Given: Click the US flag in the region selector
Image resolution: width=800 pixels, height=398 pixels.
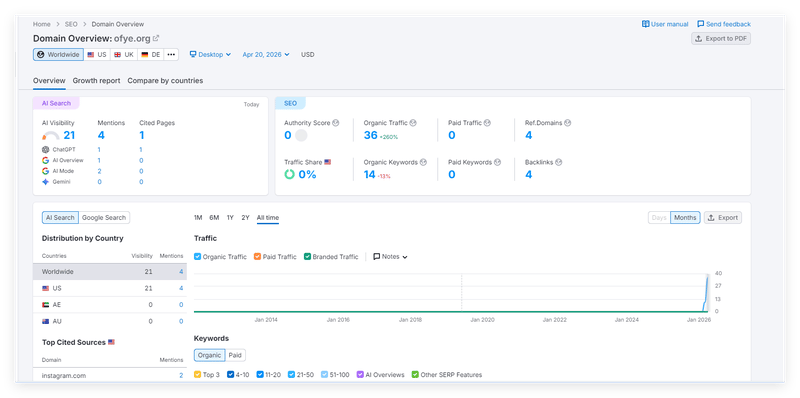Looking at the screenshot, I should [90, 55].
